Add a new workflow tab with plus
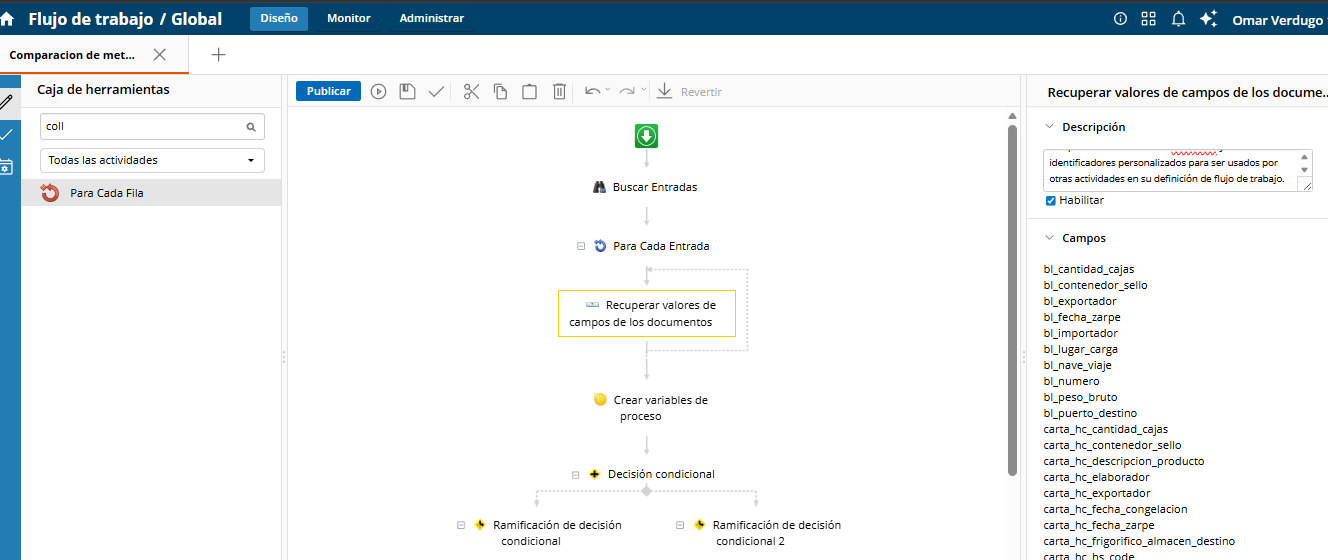Screen dimensions: 1328x560 click(218, 55)
